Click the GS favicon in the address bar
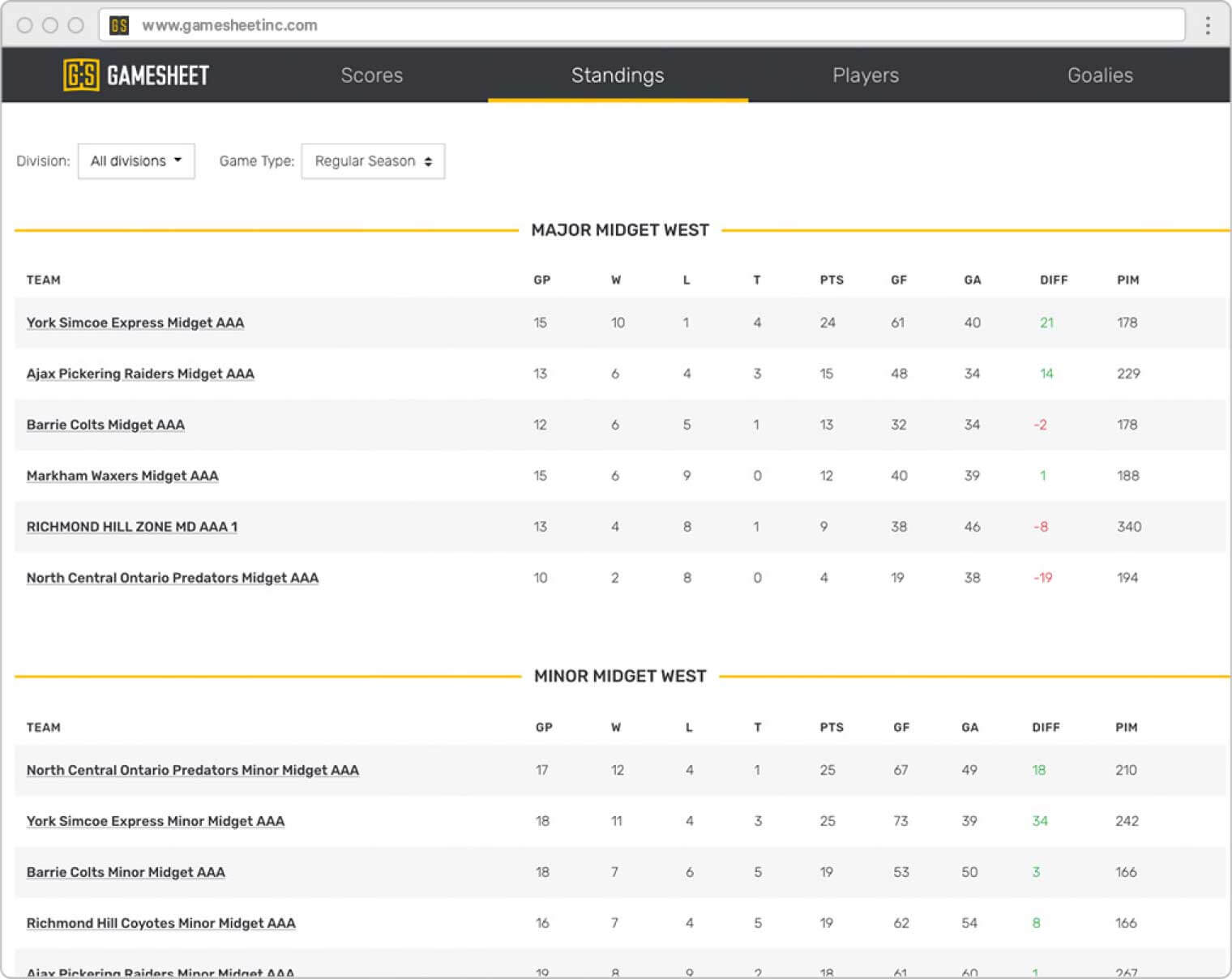The width and height of the screenshot is (1232, 979). tap(119, 25)
